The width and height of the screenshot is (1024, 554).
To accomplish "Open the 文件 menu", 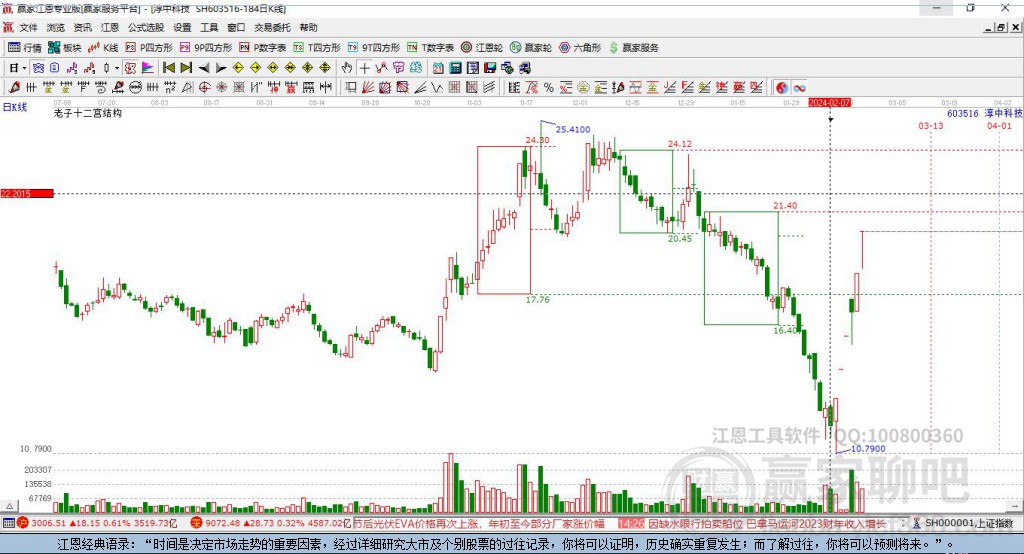I will [x=29, y=27].
